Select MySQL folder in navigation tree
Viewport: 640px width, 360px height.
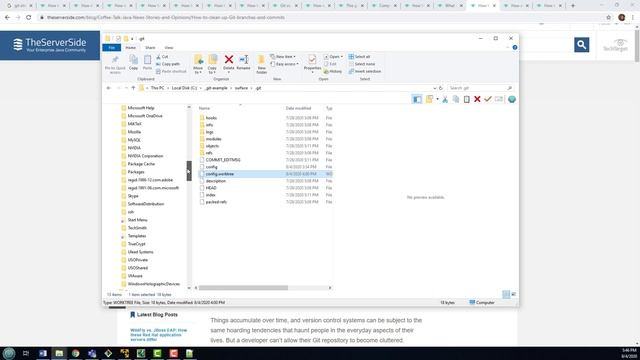tap(134, 140)
